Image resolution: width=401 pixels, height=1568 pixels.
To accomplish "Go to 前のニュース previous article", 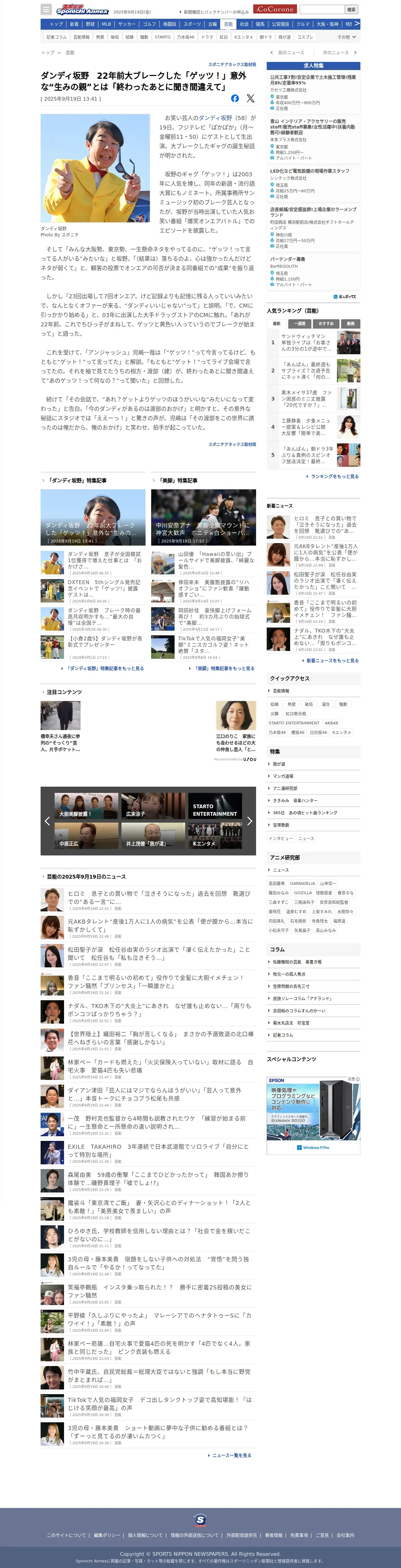I will tap(287, 52).
